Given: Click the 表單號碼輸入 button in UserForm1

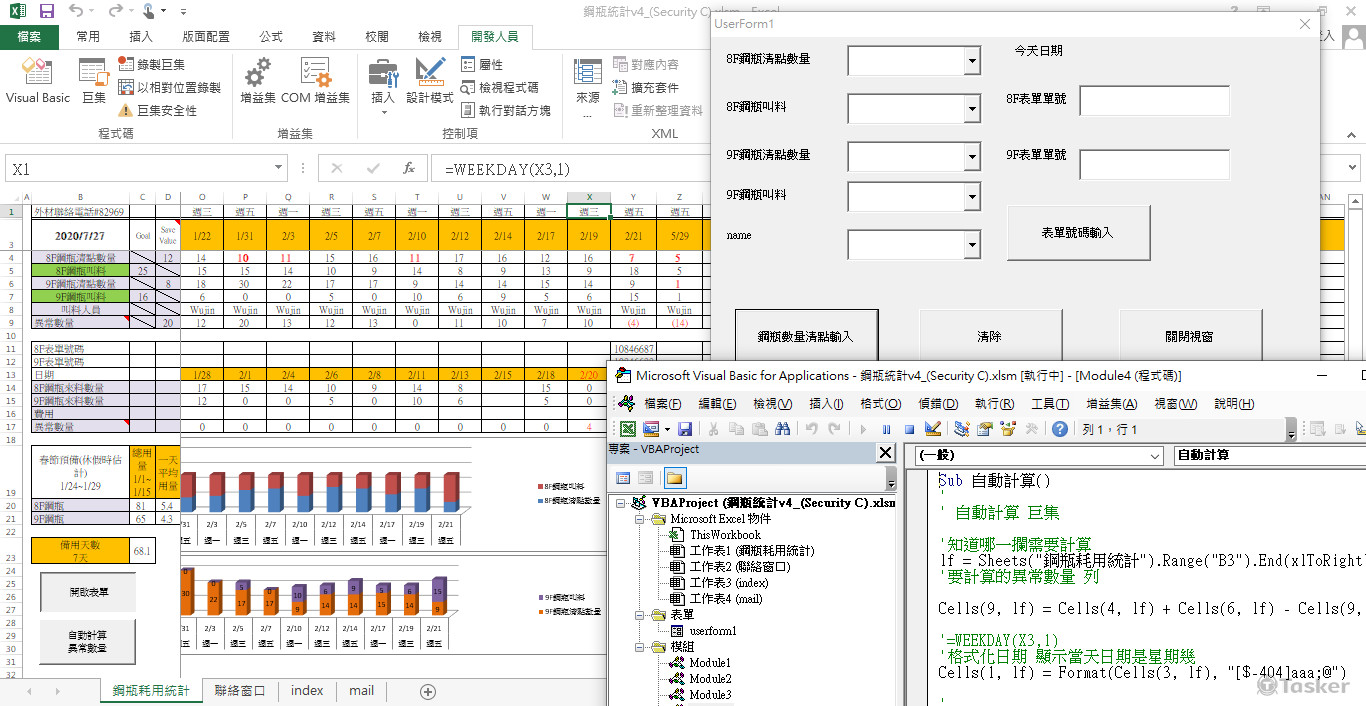Looking at the screenshot, I should tap(1077, 233).
